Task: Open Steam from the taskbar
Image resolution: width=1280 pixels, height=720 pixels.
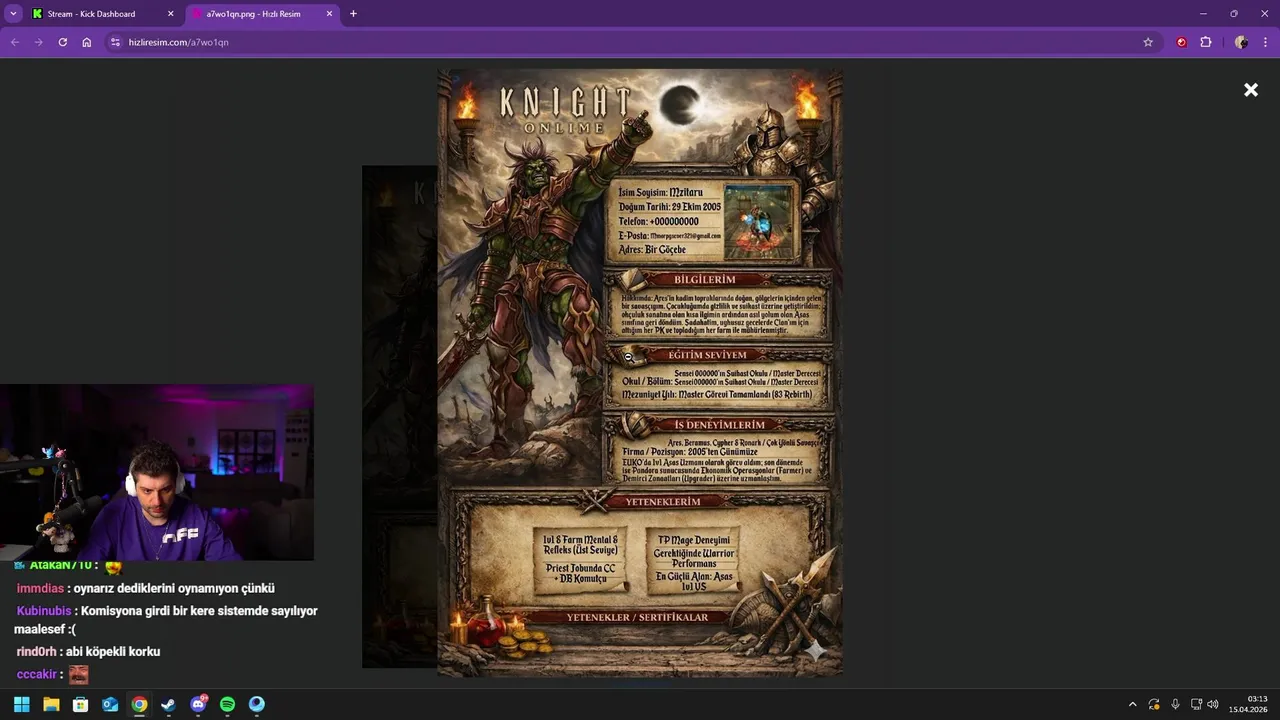Action: pyautogui.click(x=168, y=704)
